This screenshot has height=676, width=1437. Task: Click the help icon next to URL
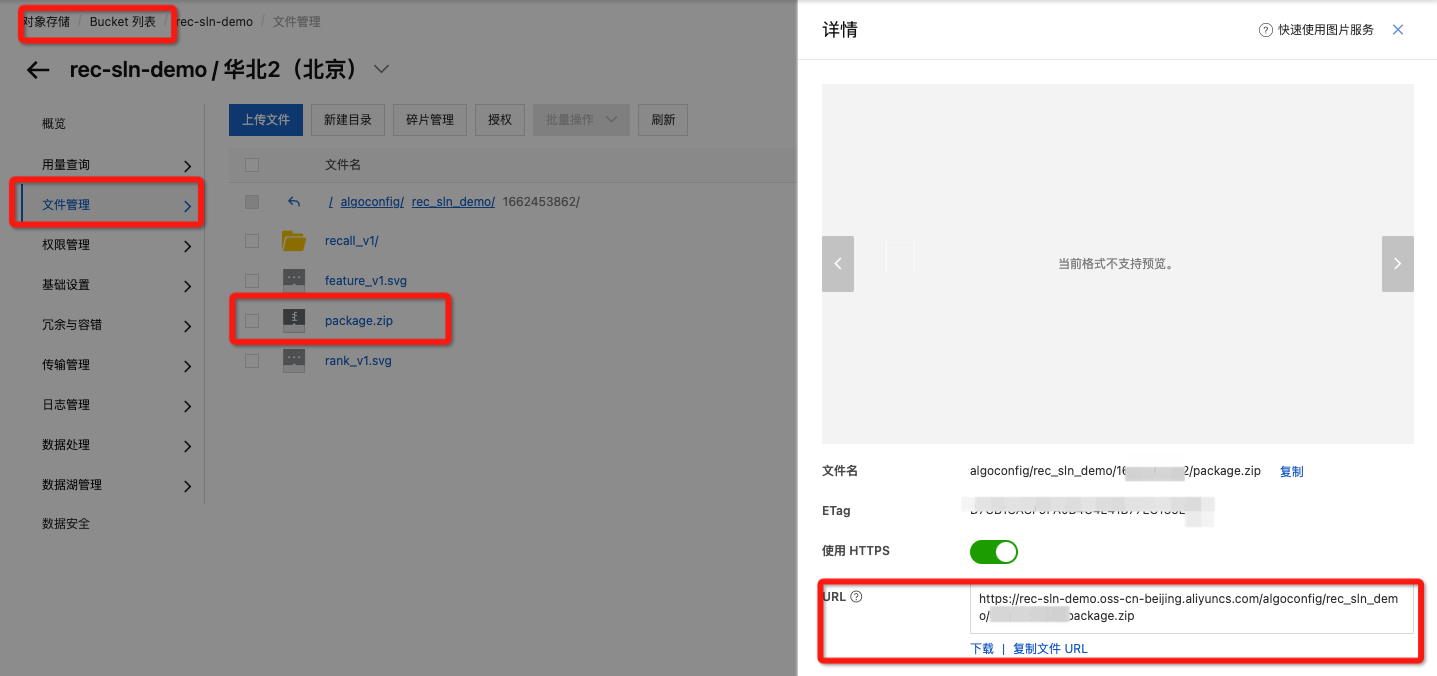pos(856,597)
